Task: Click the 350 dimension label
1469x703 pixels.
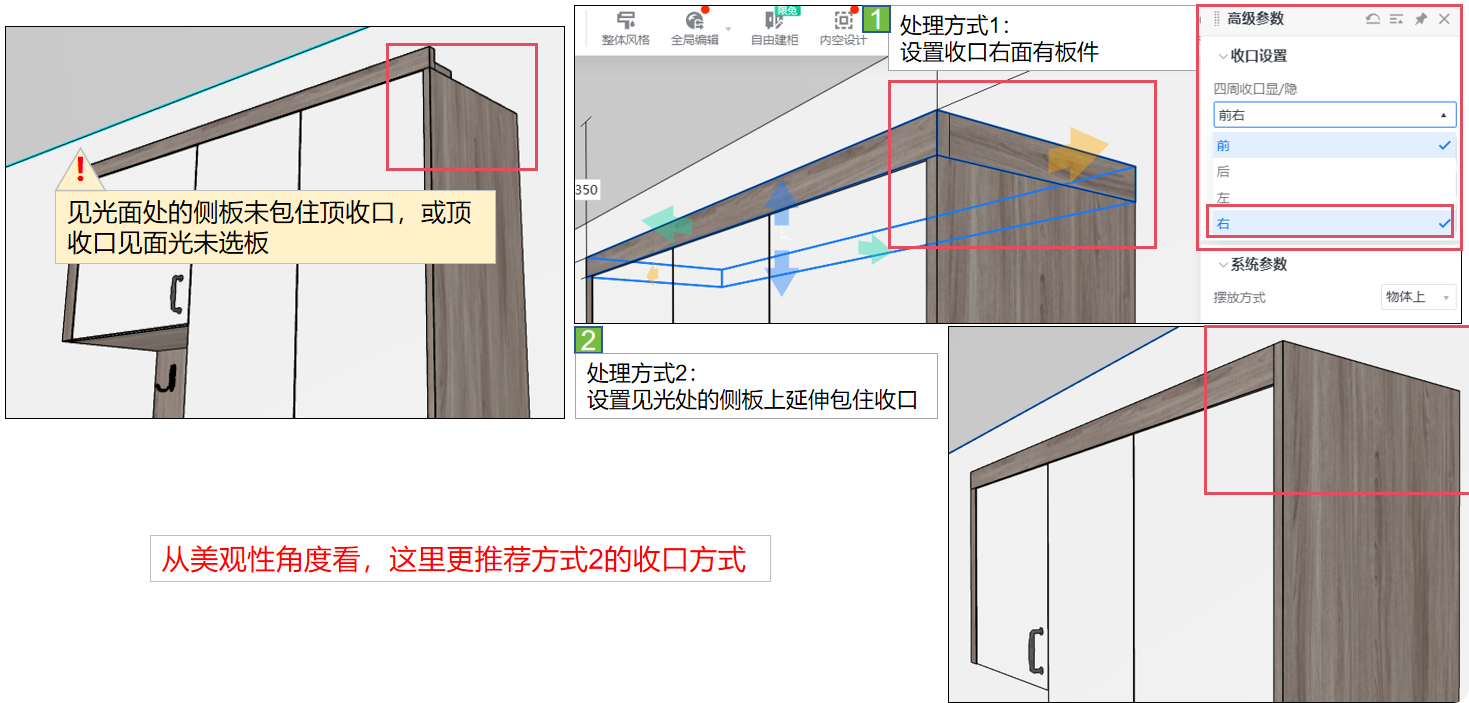Action: (x=586, y=189)
